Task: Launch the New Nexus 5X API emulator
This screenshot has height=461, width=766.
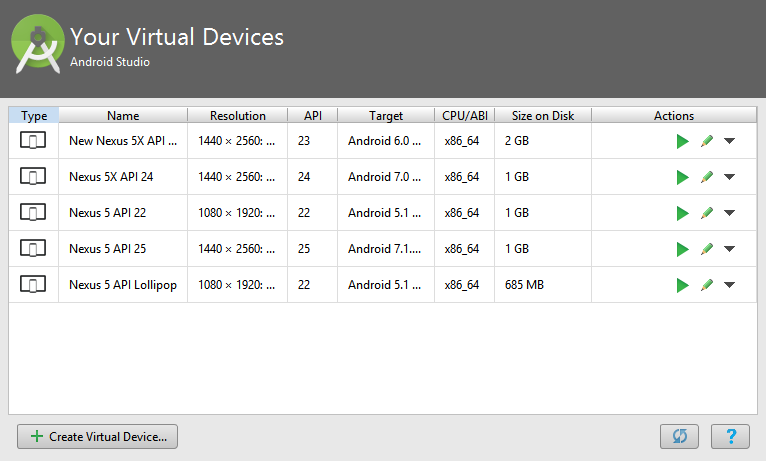Action: (x=682, y=141)
